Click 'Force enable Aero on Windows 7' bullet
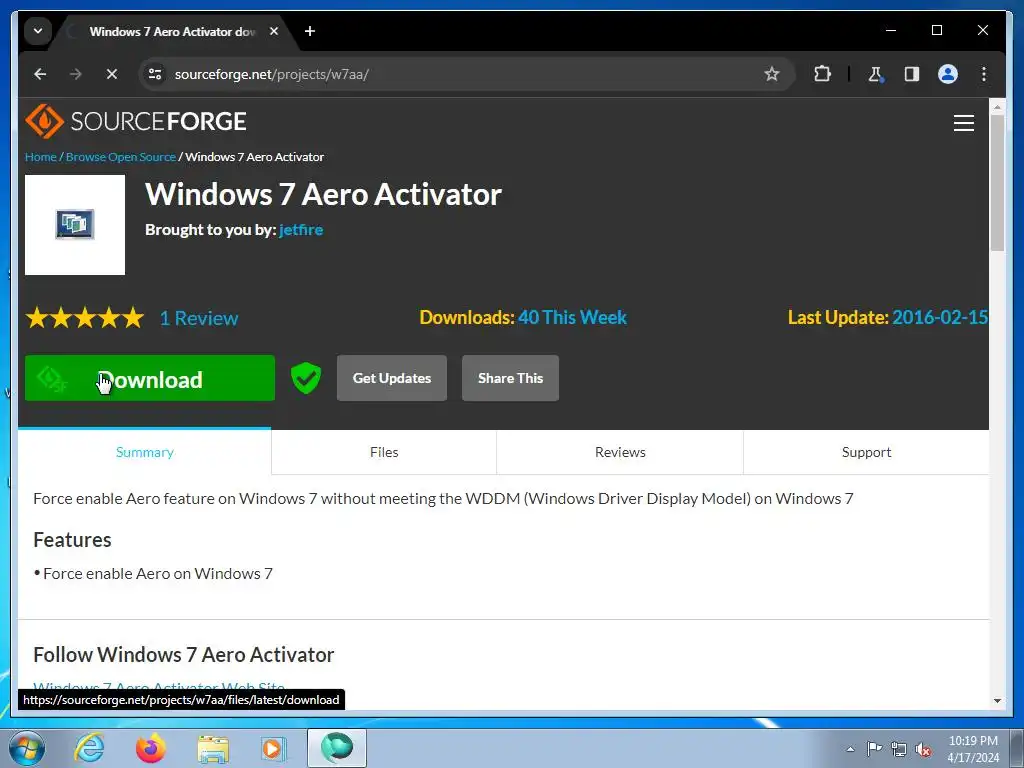Viewport: 1024px width, 768px height. click(x=157, y=573)
